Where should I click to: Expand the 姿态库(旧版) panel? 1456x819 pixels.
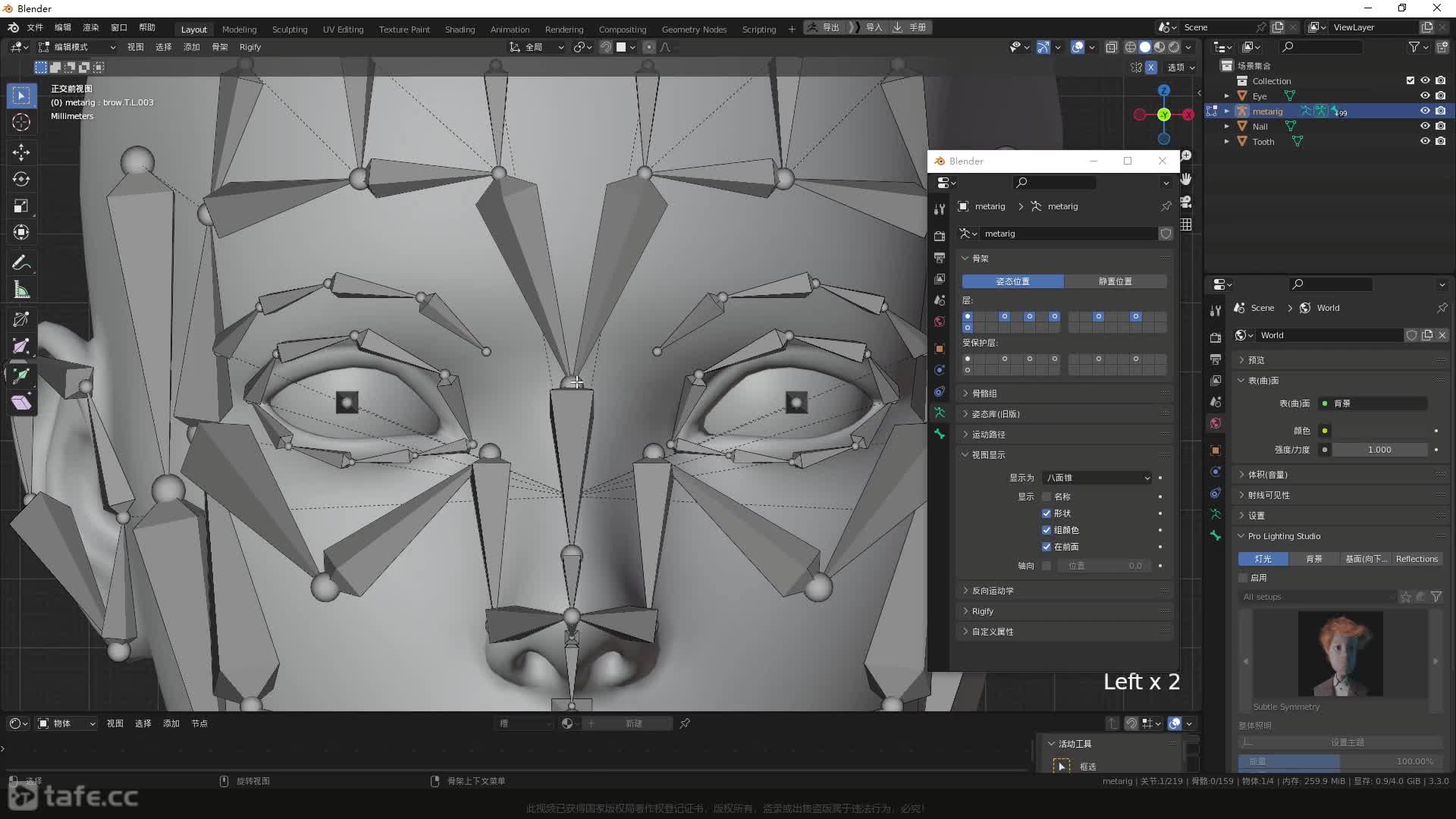pyautogui.click(x=1065, y=414)
